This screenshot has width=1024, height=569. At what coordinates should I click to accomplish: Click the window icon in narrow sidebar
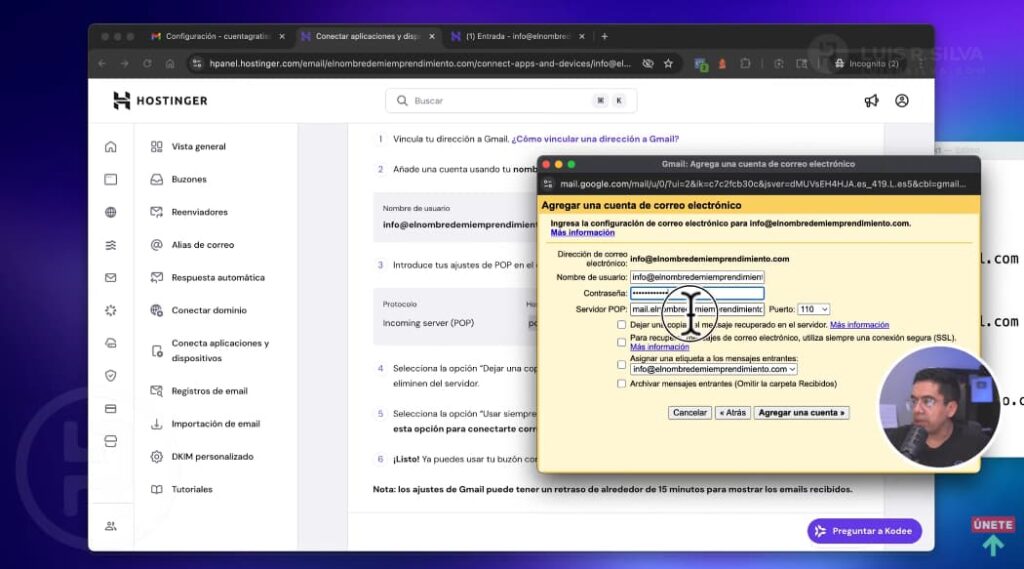(110, 180)
